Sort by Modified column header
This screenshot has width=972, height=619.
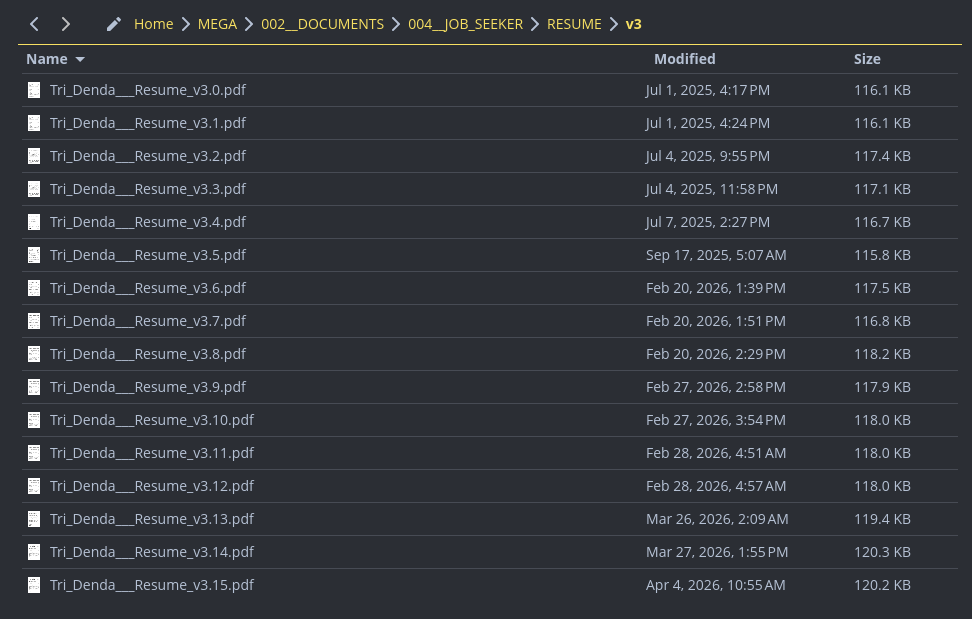[685, 59]
